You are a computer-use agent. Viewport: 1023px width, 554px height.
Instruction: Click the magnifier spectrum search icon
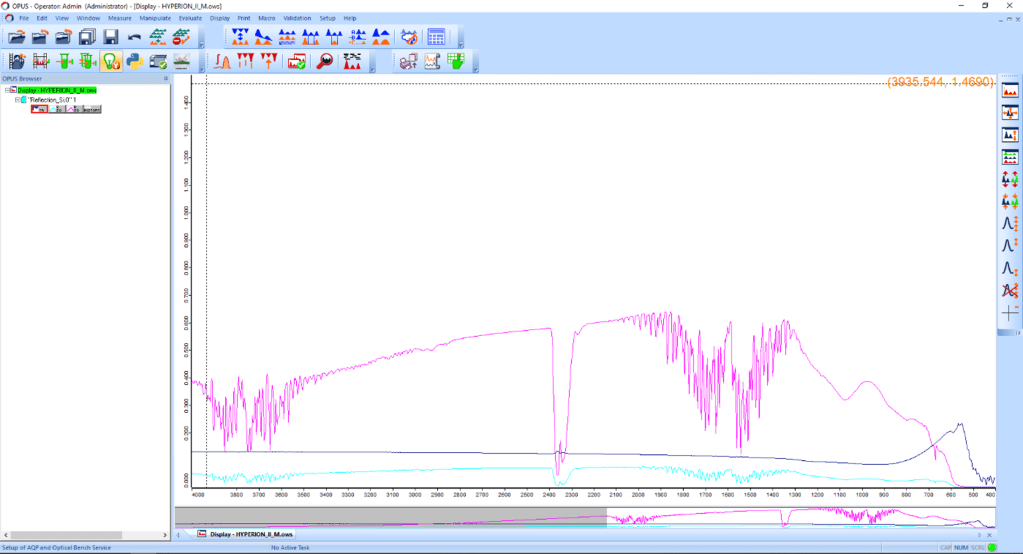325,62
